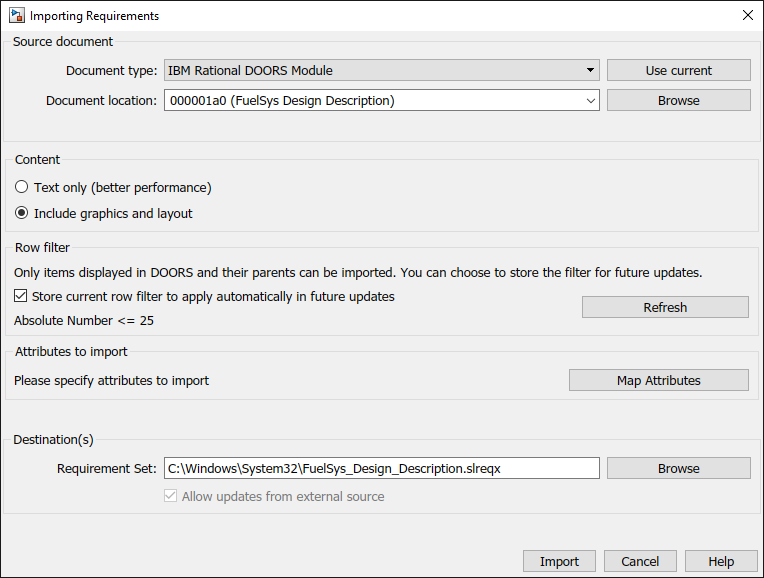Open the Document type dropdown

pyautogui.click(x=381, y=70)
